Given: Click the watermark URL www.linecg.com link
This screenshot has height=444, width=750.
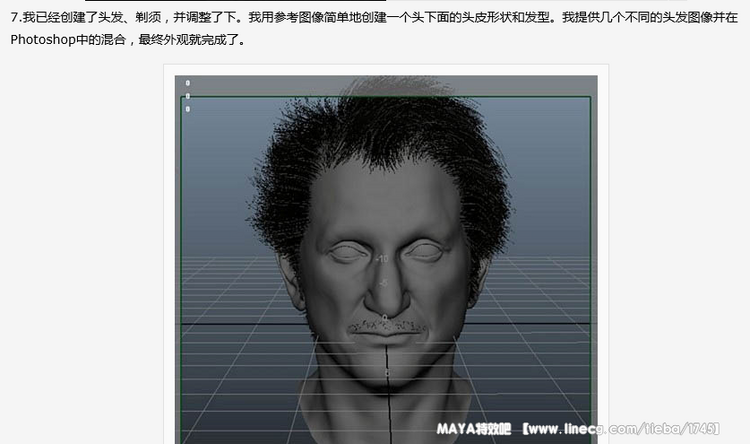Looking at the screenshot, I should click(602, 430).
